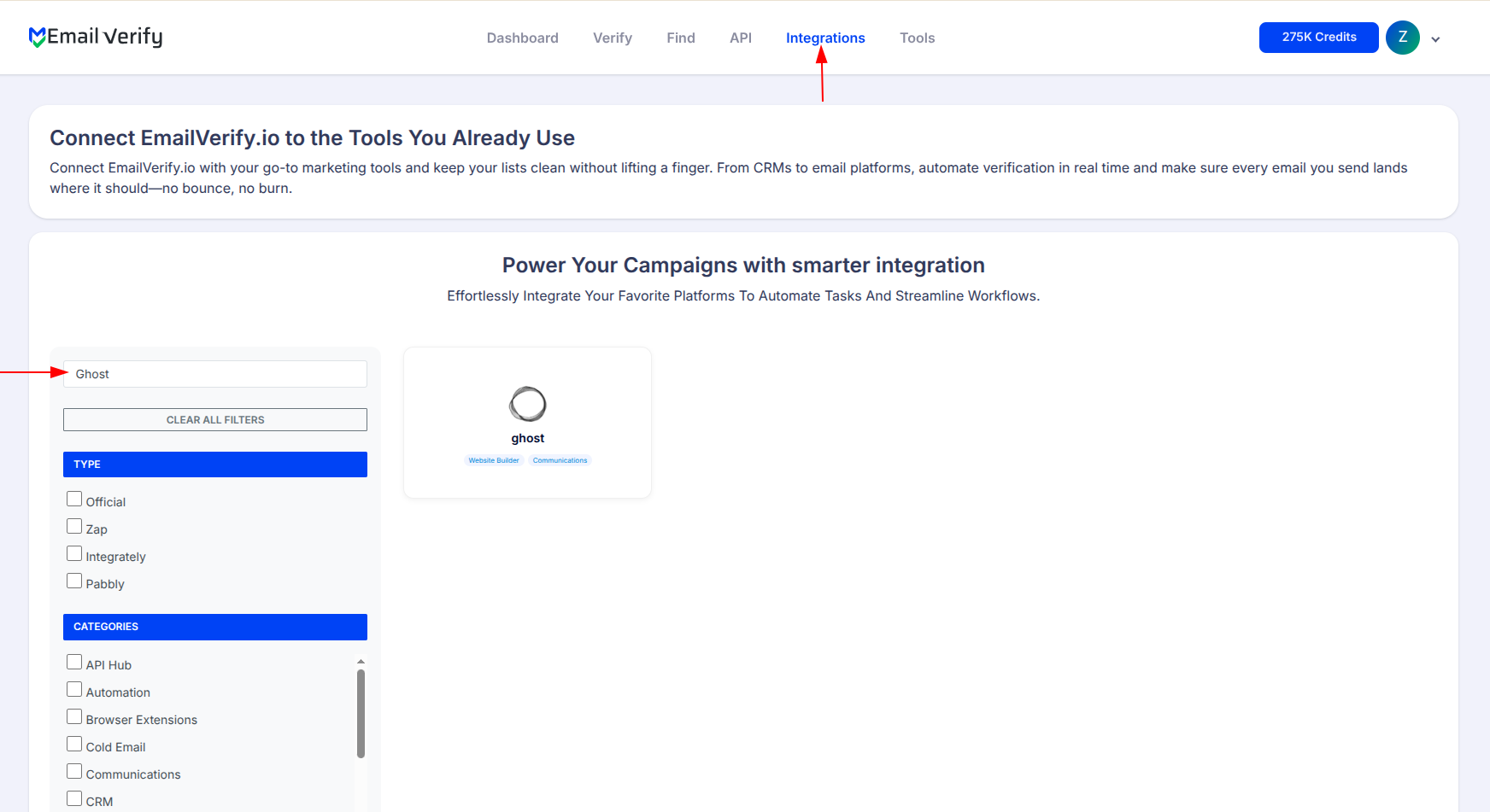Image resolution: width=1490 pixels, height=812 pixels.
Task: Check the Integrately filter
Action: [74, 553]
